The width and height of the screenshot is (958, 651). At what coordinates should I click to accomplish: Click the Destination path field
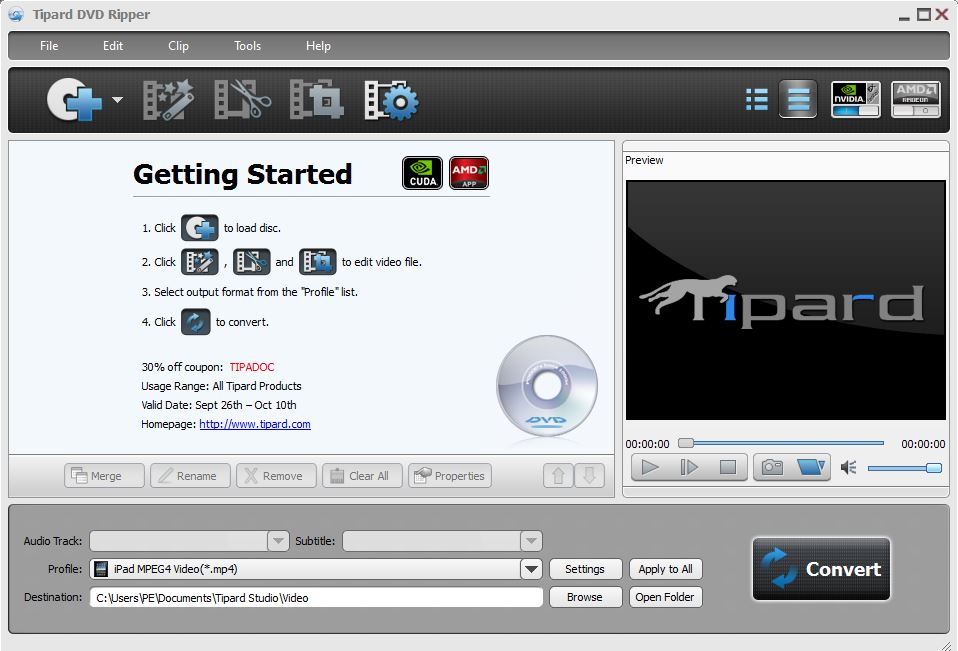pos(316,597)
